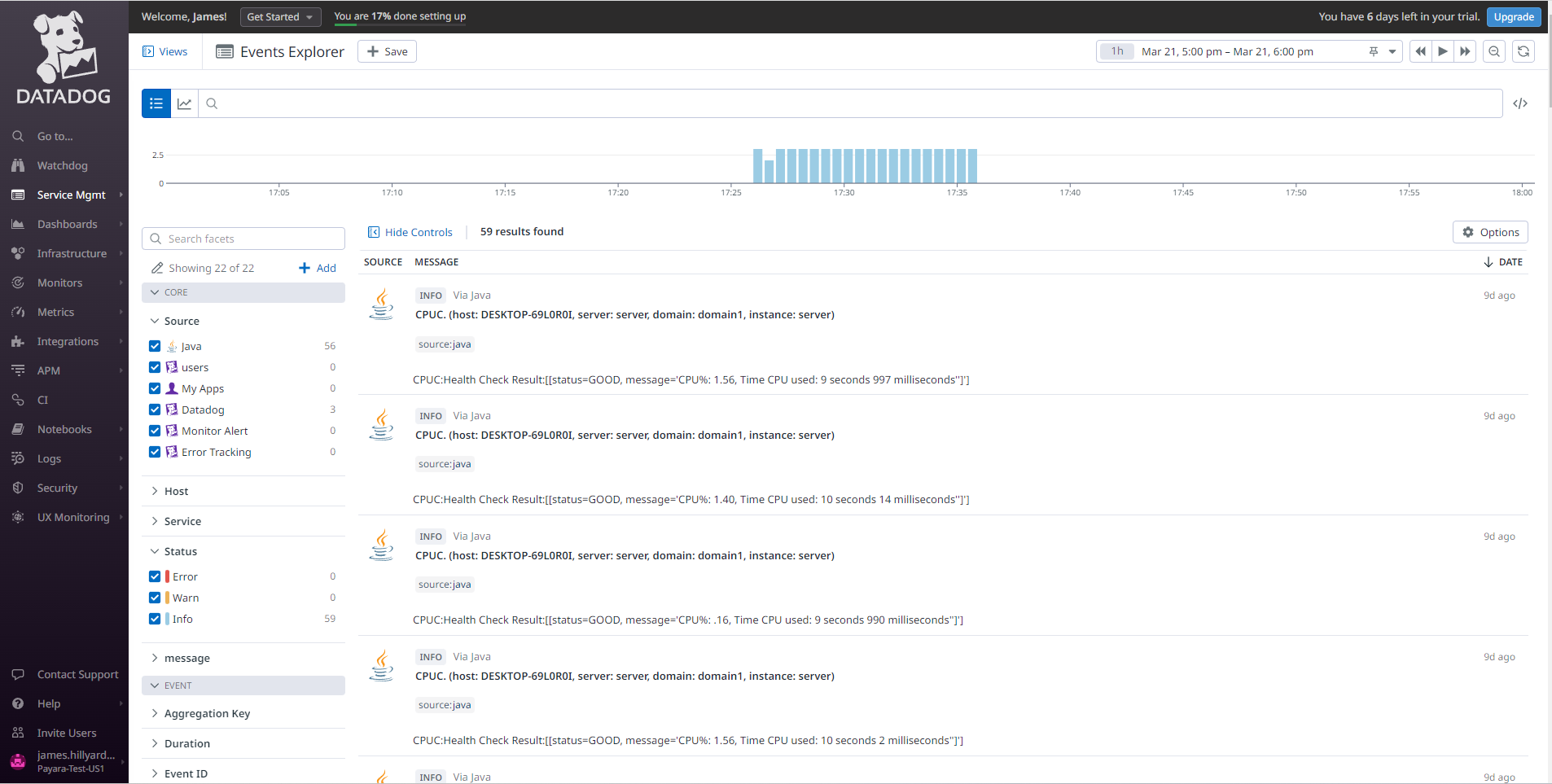
Task: Open the Dashboards sidebar menu
Action: [x=65, y=224]
